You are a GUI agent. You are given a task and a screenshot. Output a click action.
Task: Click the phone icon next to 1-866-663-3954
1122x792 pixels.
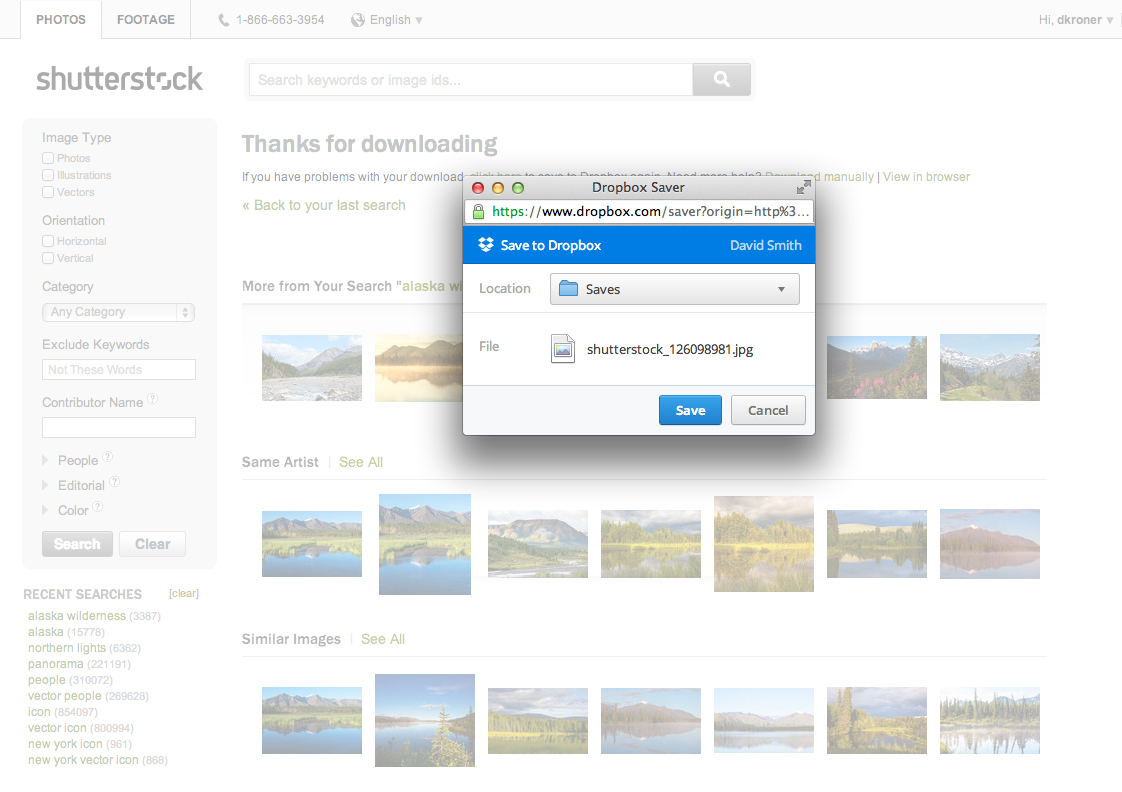[x=222, y=19]
